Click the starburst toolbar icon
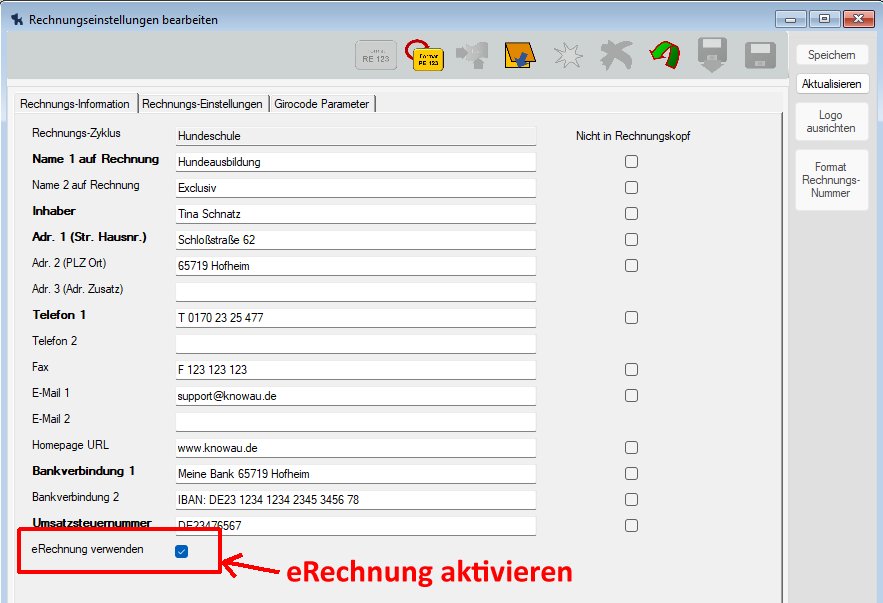 568,56
